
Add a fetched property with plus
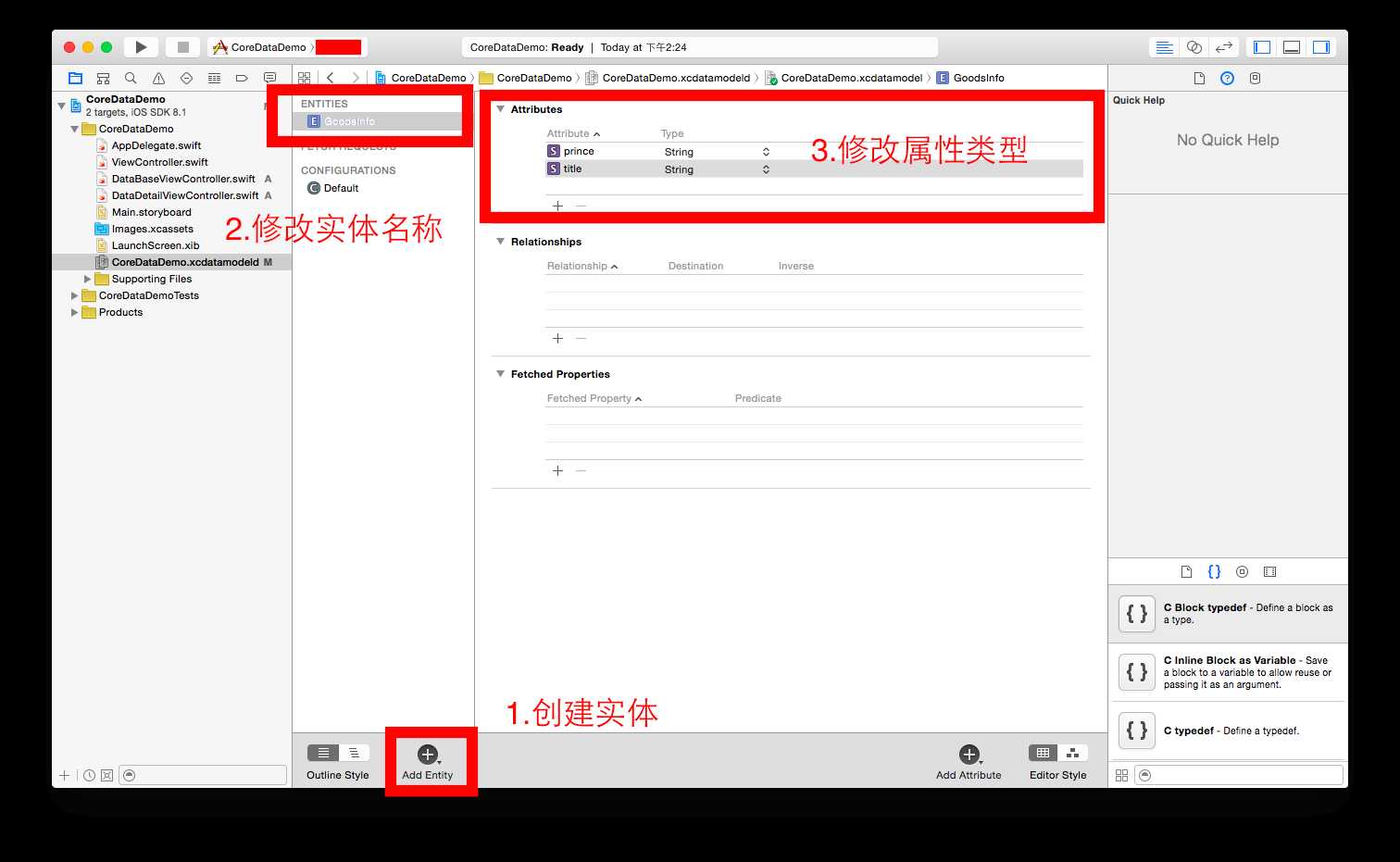coord(557,470)
